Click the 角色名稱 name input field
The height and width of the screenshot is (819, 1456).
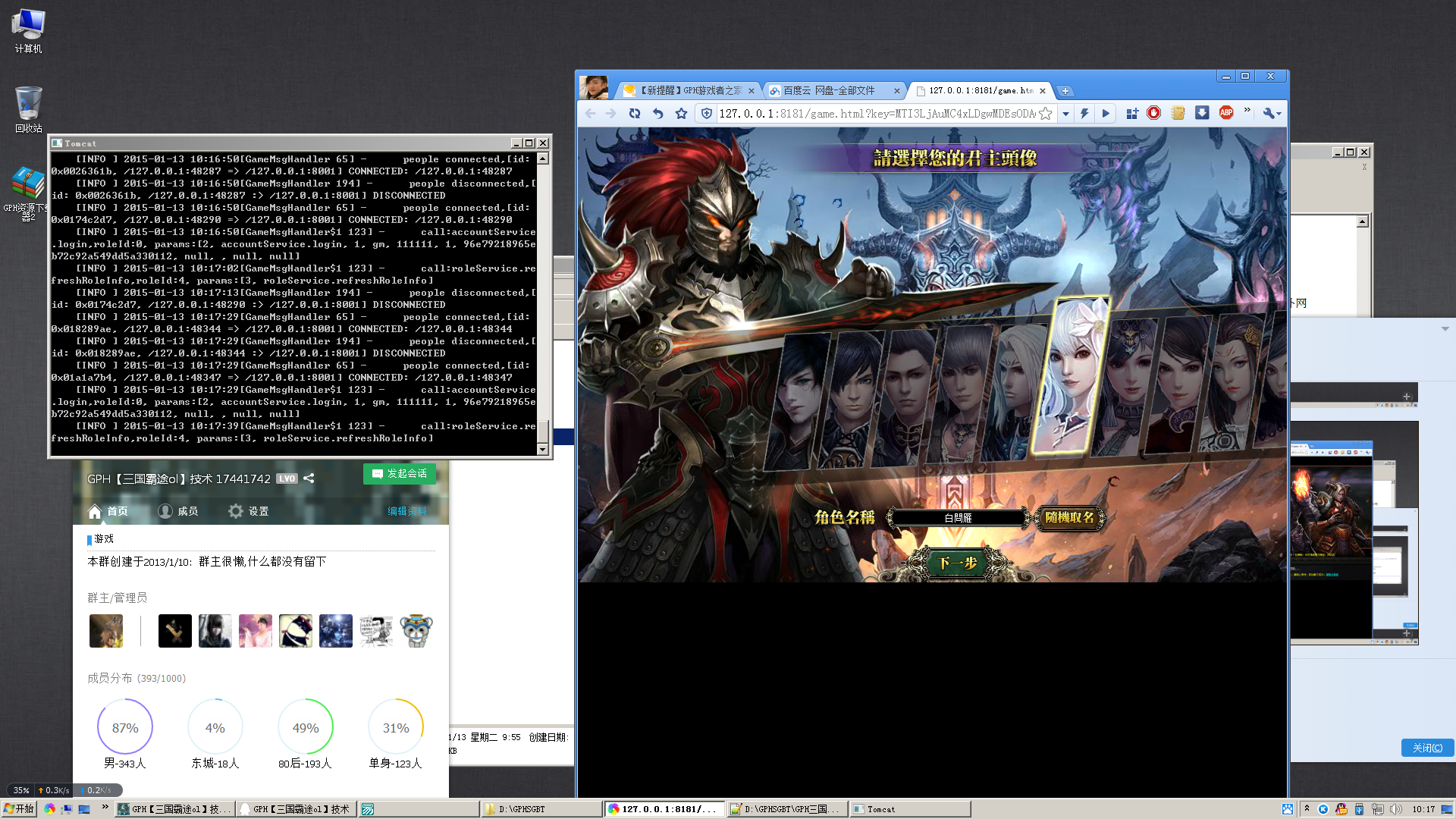click(x=958, y=518)
